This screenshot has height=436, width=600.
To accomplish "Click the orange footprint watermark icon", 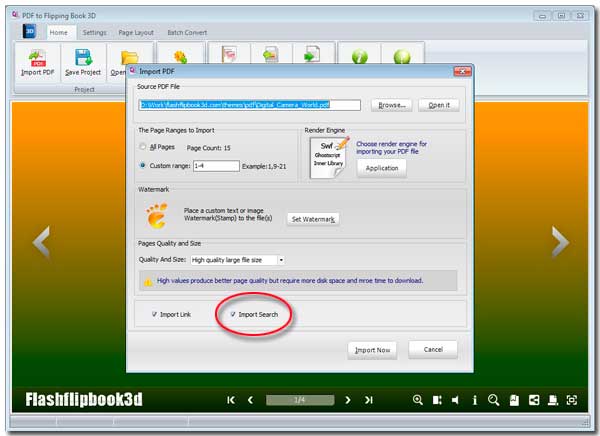I will 157,216.
